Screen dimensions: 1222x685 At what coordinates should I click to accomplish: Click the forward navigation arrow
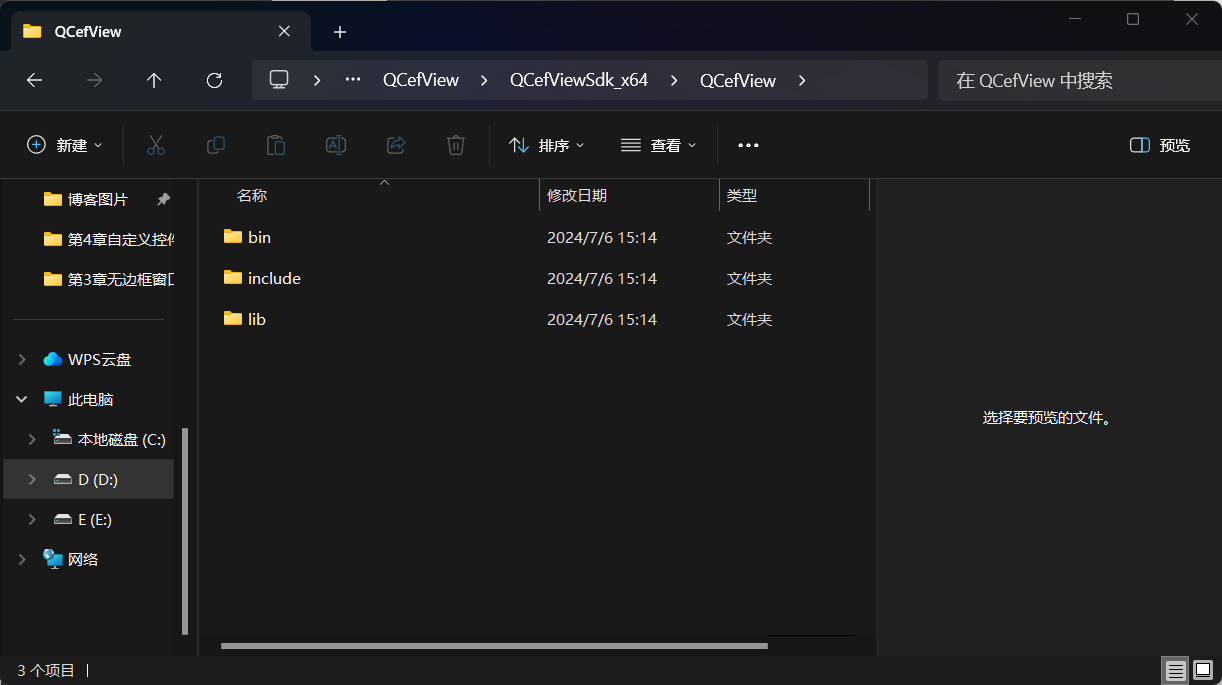(x=95, y=81)
